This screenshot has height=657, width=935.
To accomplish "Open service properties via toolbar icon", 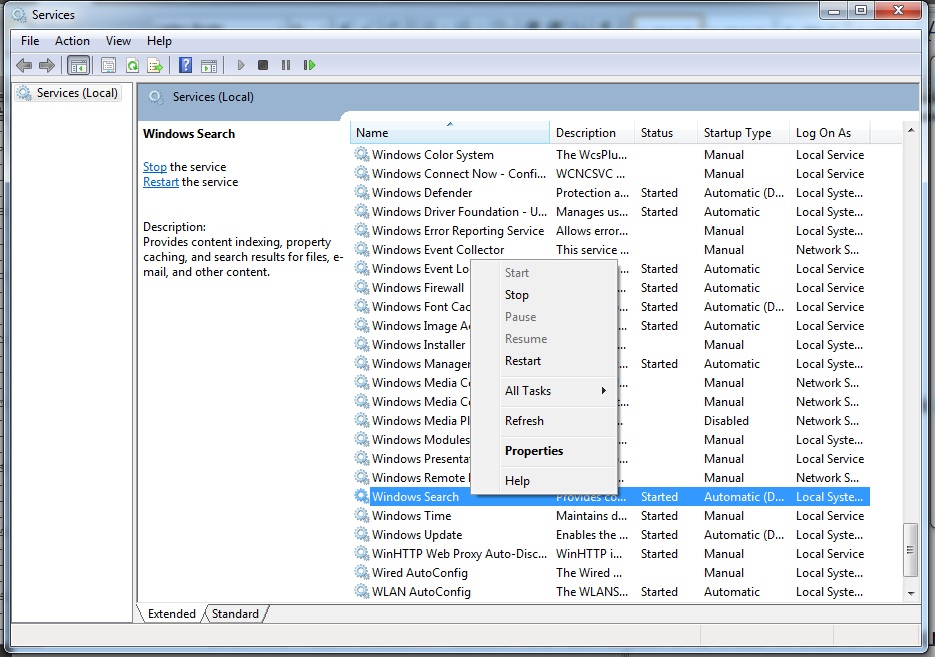I will pos(107,64).
